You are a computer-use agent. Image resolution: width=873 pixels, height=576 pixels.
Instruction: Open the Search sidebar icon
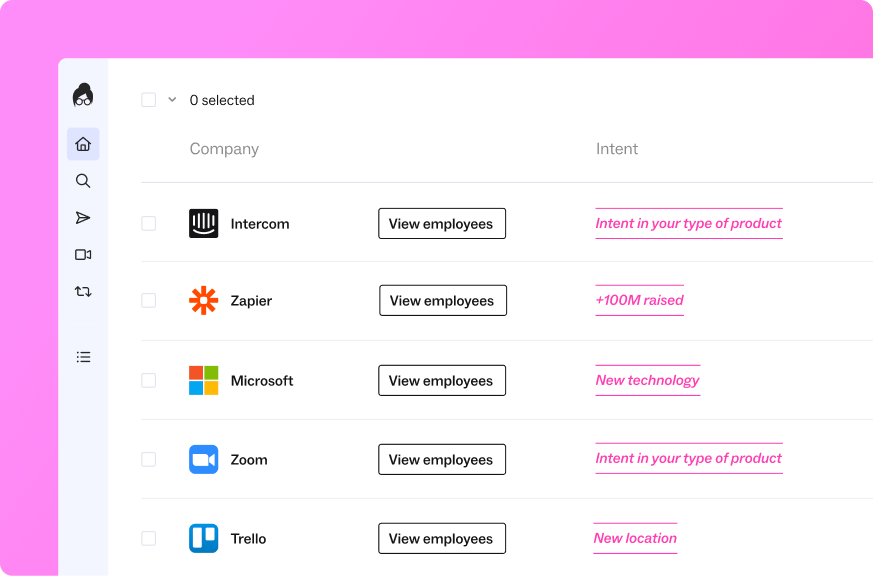coord(83,181)
